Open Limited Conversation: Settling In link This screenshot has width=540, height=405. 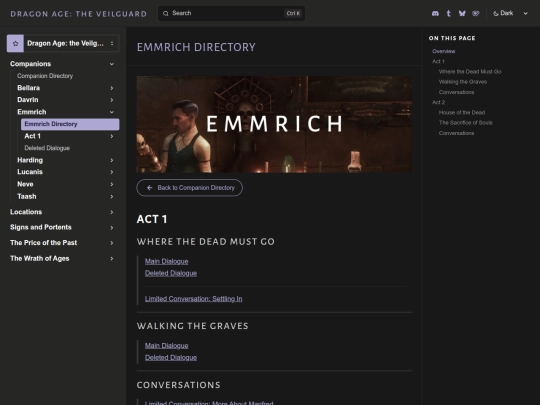click(194, 299)
